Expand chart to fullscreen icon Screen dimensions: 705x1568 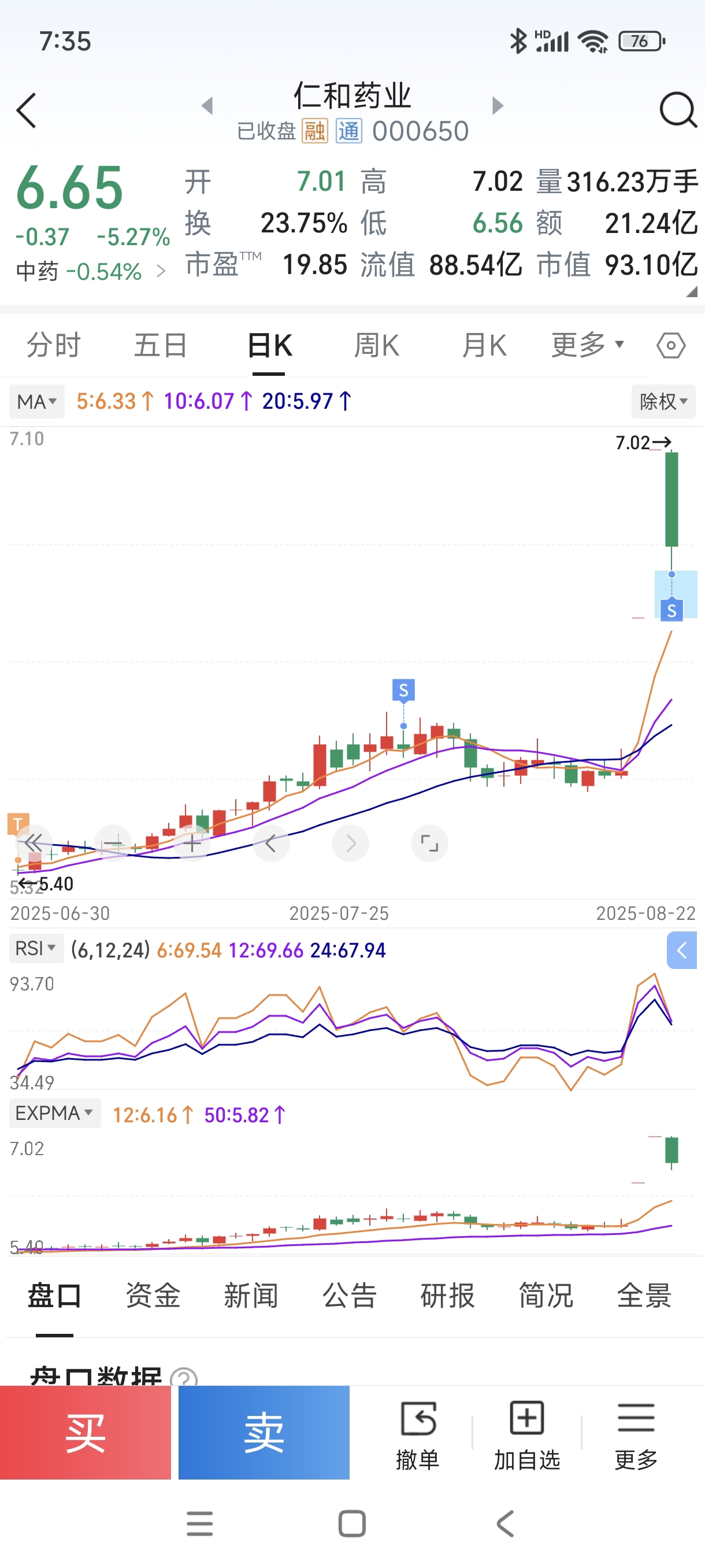(x=429, y=843)
